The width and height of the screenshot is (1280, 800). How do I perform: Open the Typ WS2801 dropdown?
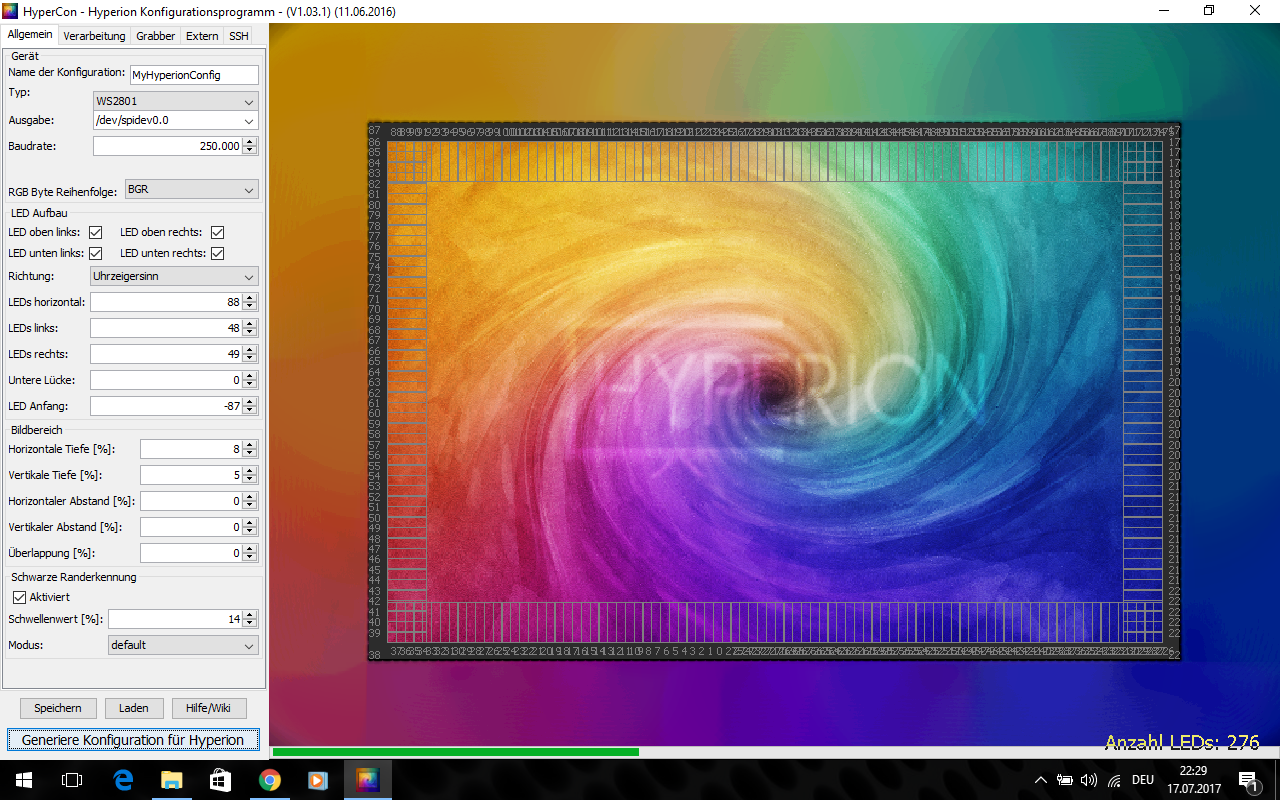click(x=175, y=101)
